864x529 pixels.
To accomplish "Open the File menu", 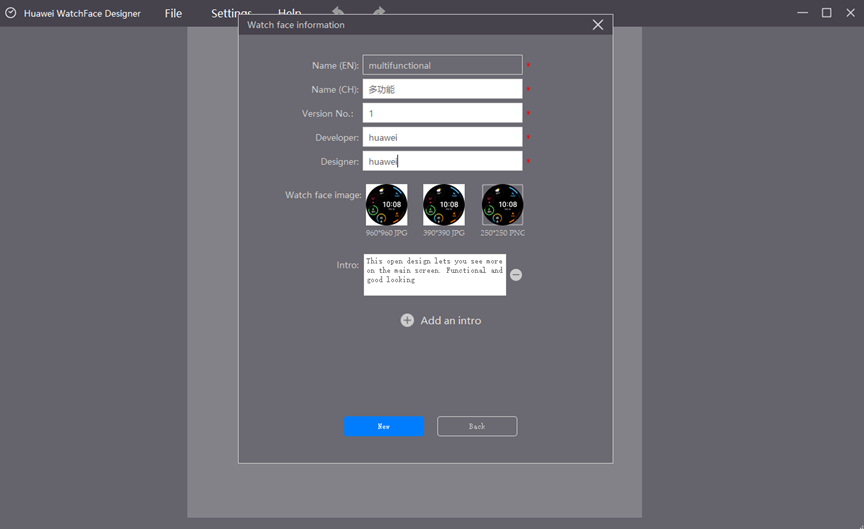I will (173, 13).
